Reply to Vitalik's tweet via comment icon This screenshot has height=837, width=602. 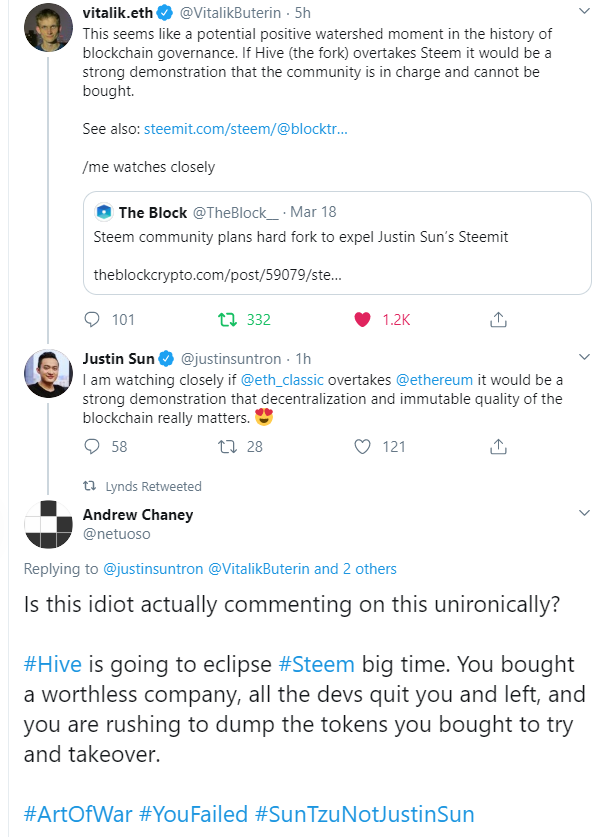pos(93,320)
